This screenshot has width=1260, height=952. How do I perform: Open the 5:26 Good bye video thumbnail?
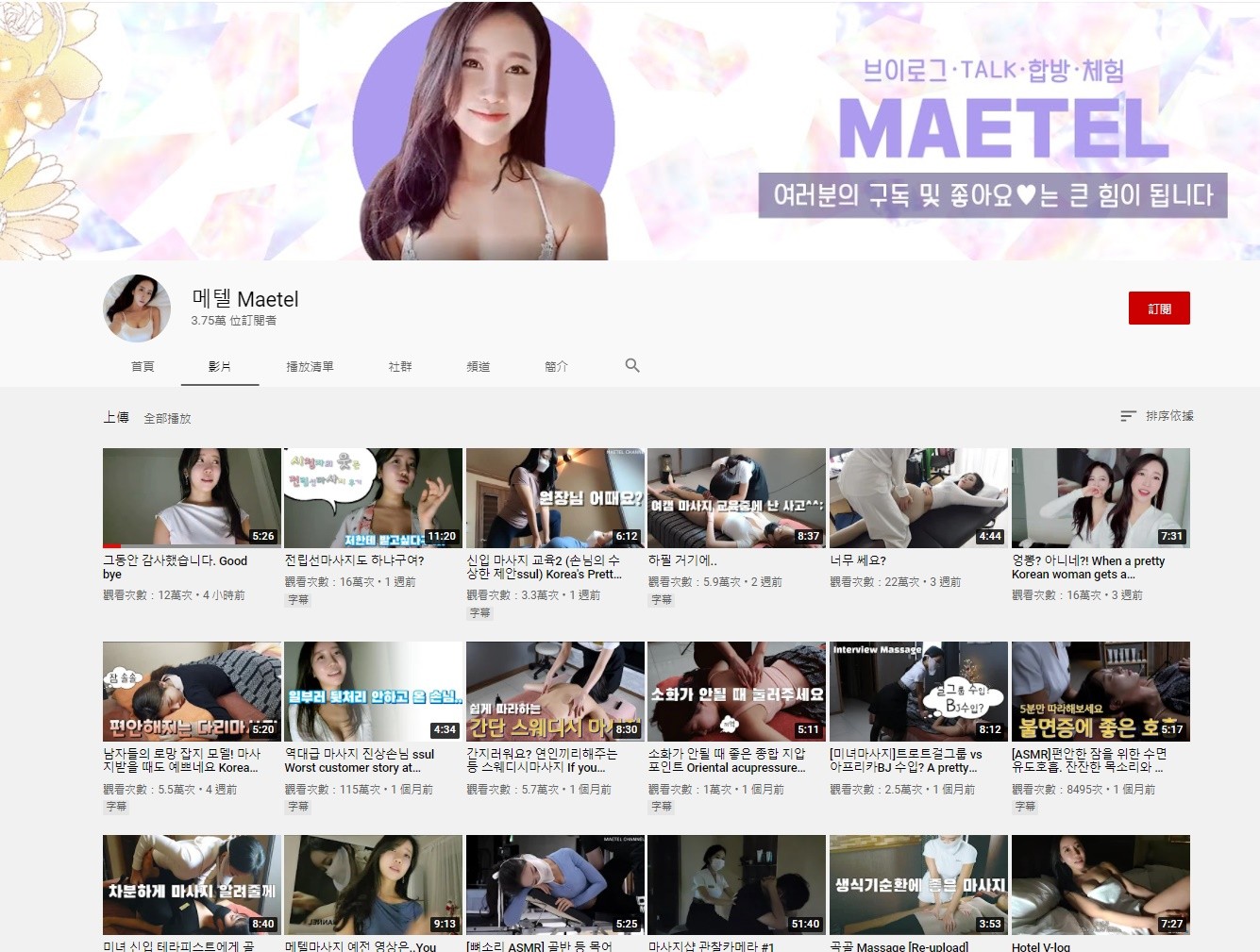click(192, 498)
